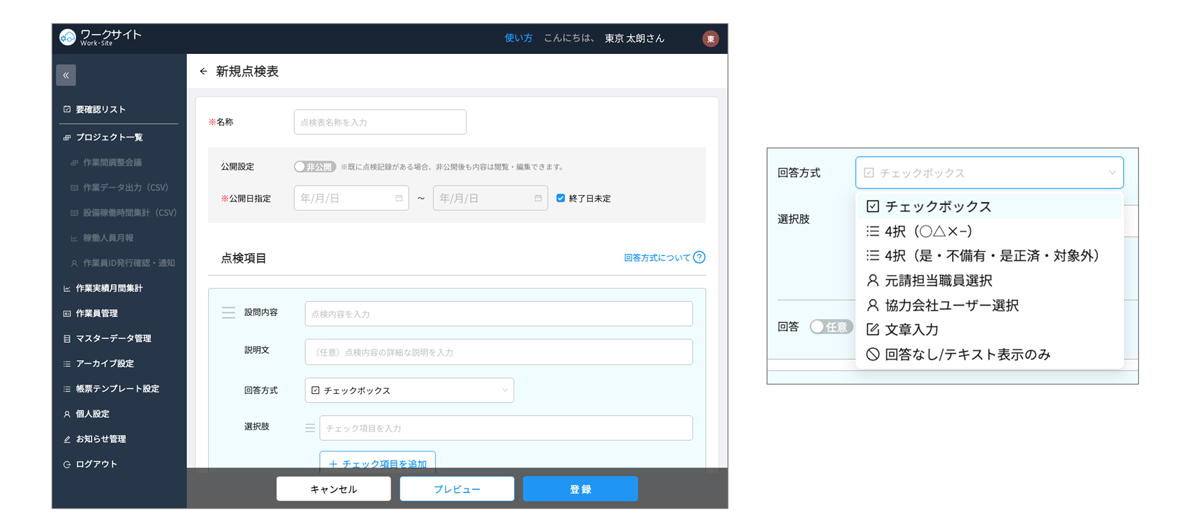The width and height of the screenshot is (1200, 528).
Task: Open the 回答方式について help question icon
Action: coord(699,258)
